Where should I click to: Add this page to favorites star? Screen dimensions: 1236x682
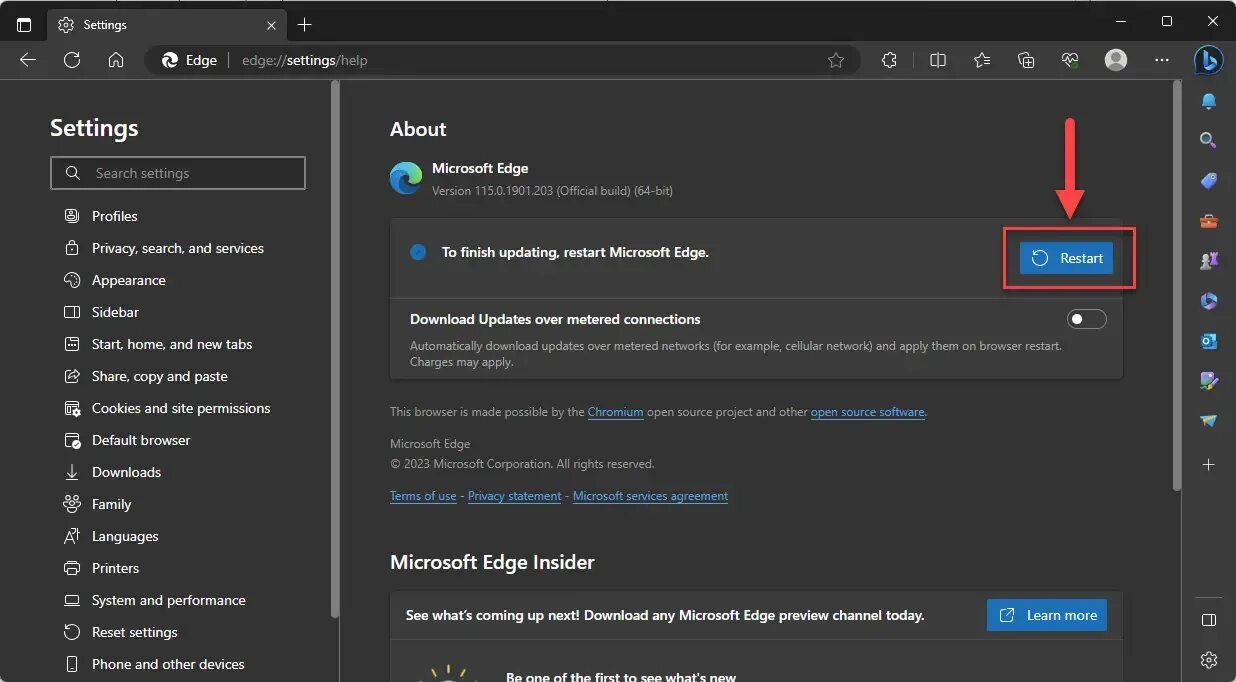(x=836, y=60)
